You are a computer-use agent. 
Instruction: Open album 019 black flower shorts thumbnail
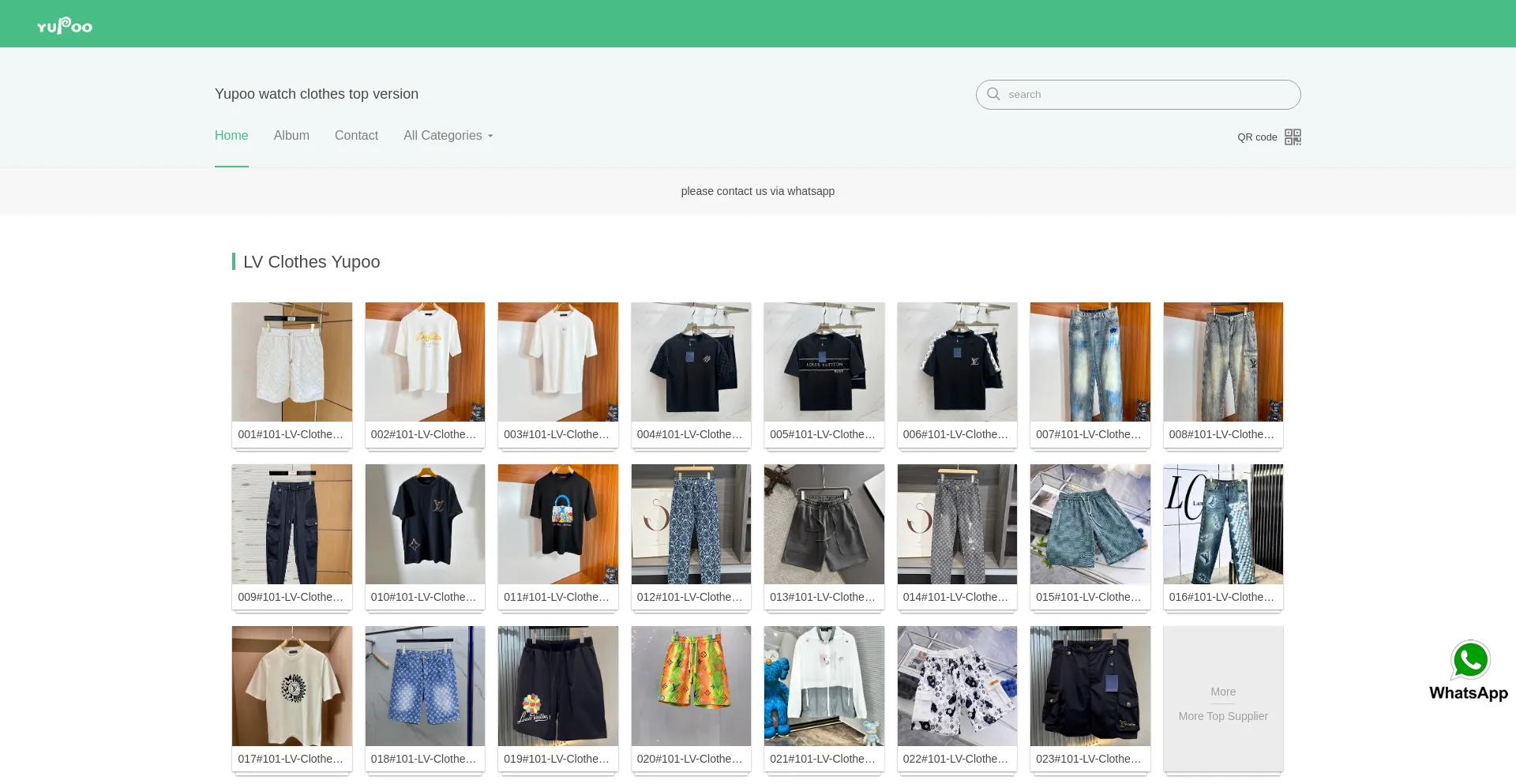(x=558, y=686)
